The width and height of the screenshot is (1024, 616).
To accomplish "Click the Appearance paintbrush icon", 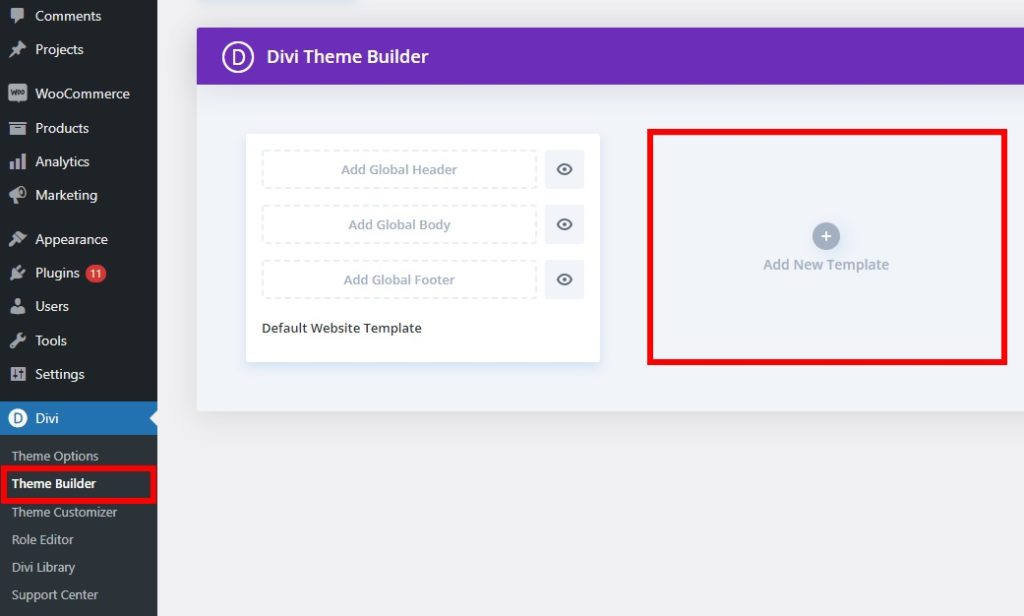I will (18, 239).
